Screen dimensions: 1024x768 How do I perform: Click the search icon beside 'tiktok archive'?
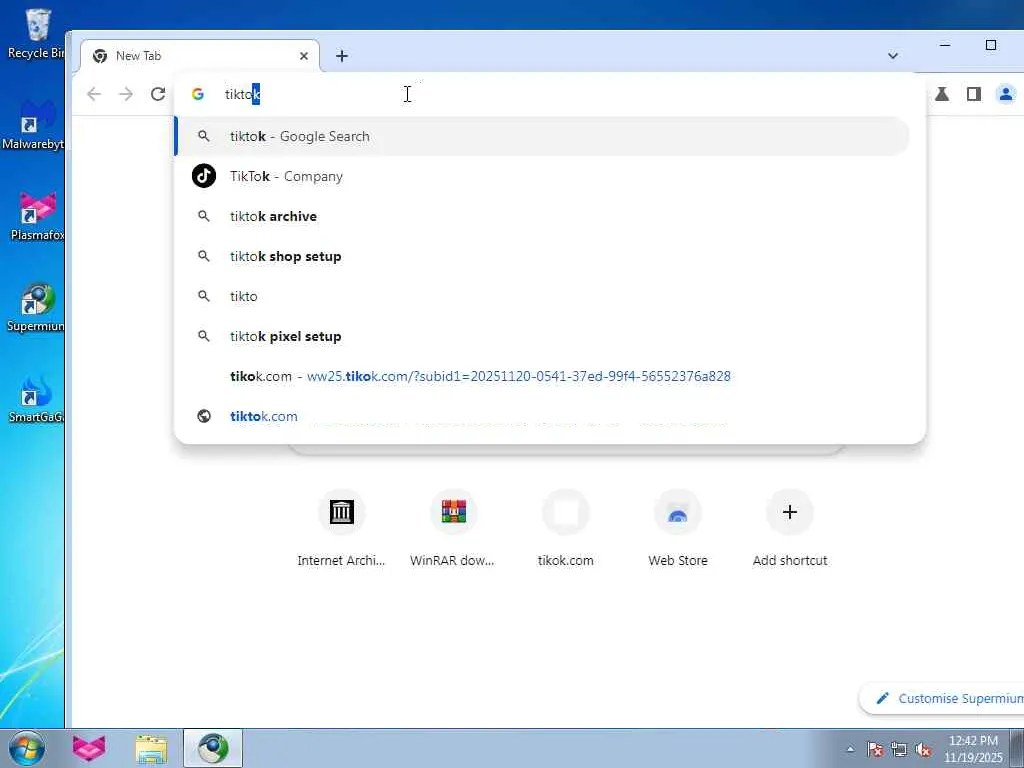[x=204, y=216]
